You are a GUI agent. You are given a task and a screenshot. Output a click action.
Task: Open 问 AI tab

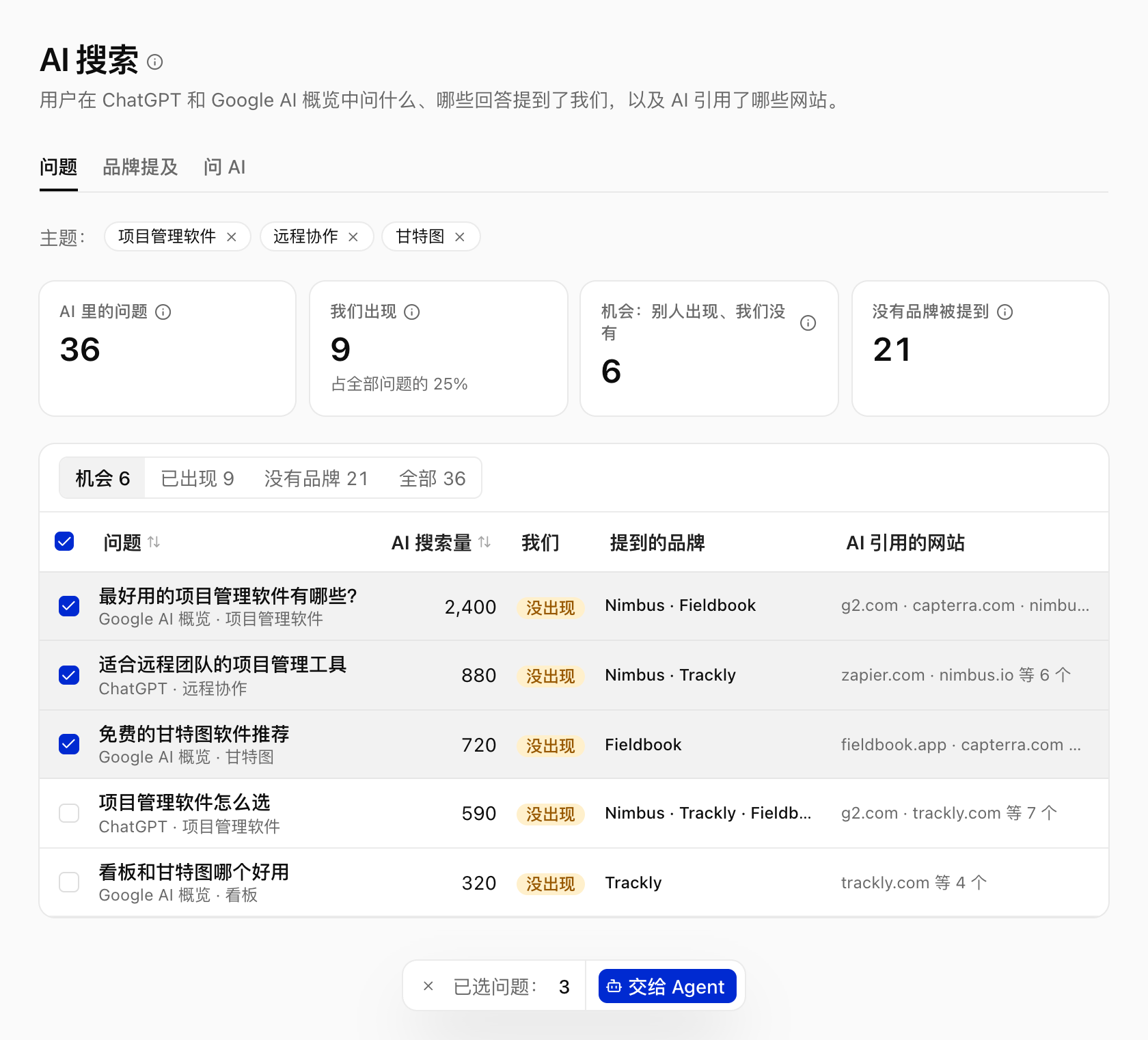(x=224, y=167)
